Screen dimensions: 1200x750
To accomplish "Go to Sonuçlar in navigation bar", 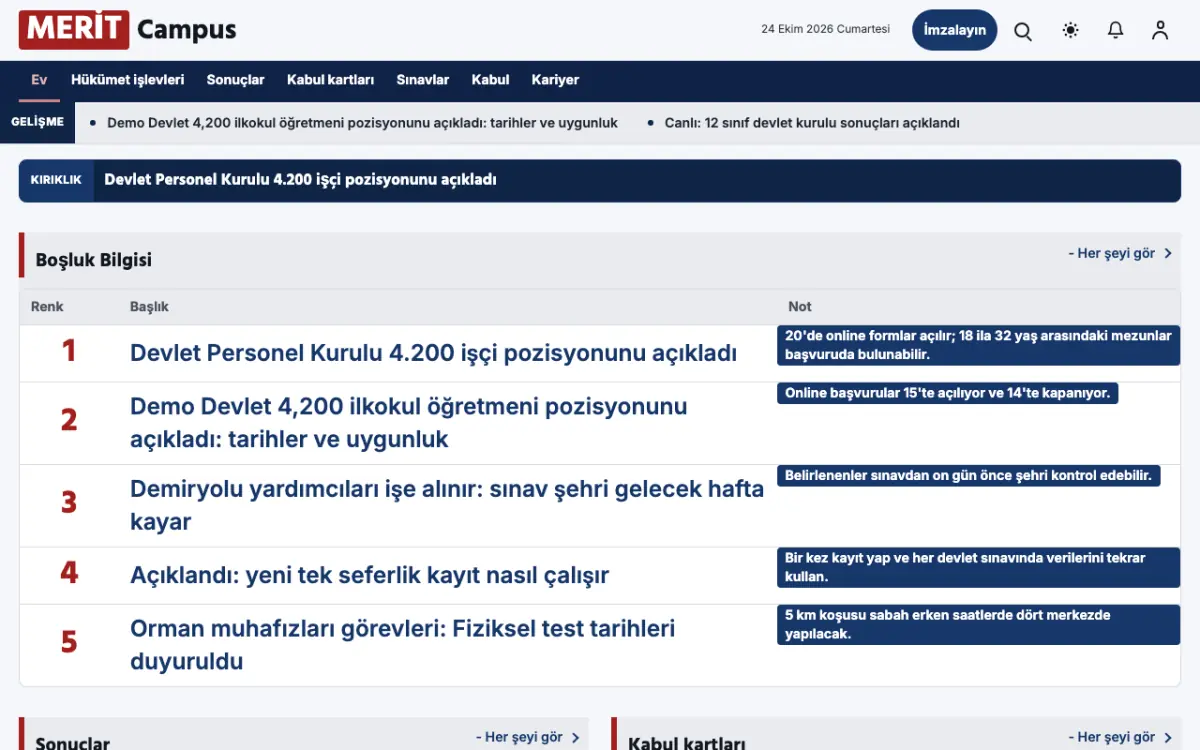I will 236,80.
